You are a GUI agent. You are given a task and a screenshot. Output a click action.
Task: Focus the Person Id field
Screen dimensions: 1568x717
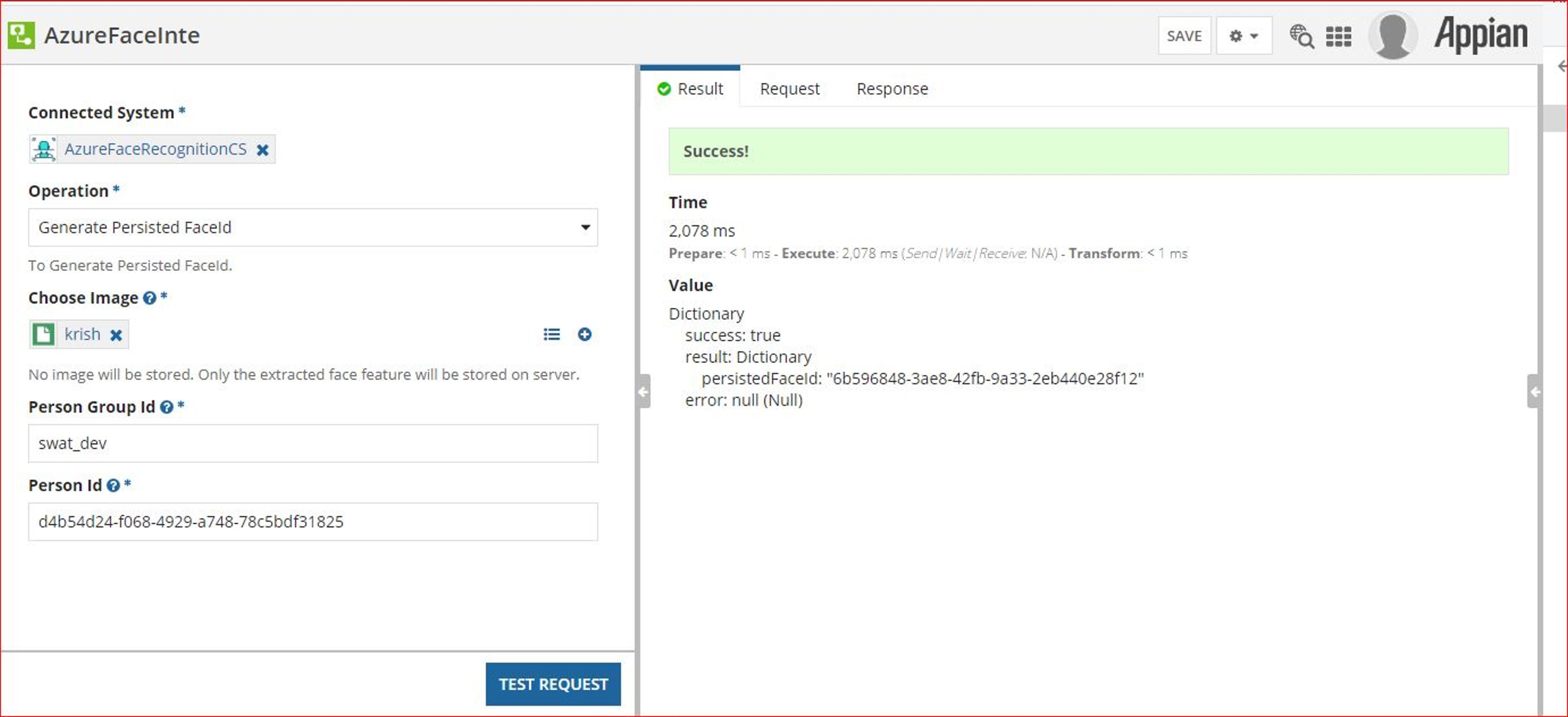(313, 522)
